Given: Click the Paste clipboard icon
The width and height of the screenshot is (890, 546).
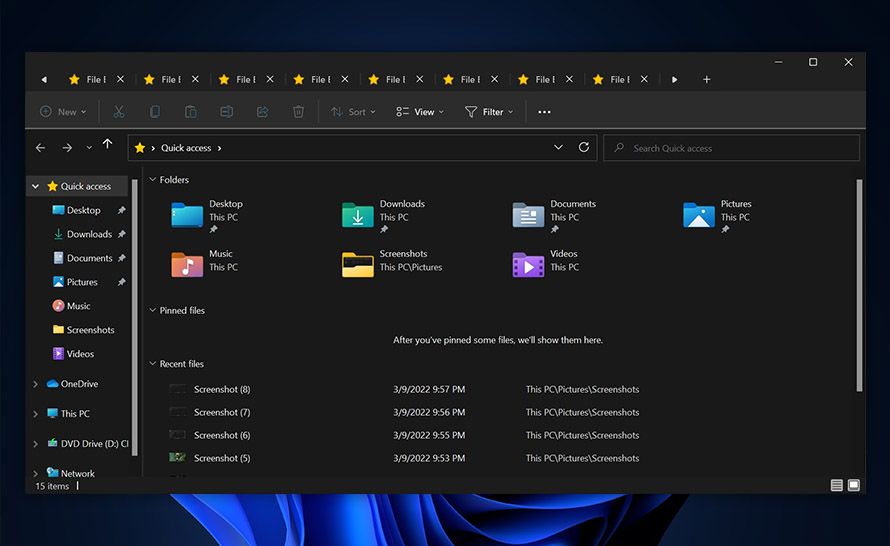Looking at the screenshot, I should click(191, 112).
